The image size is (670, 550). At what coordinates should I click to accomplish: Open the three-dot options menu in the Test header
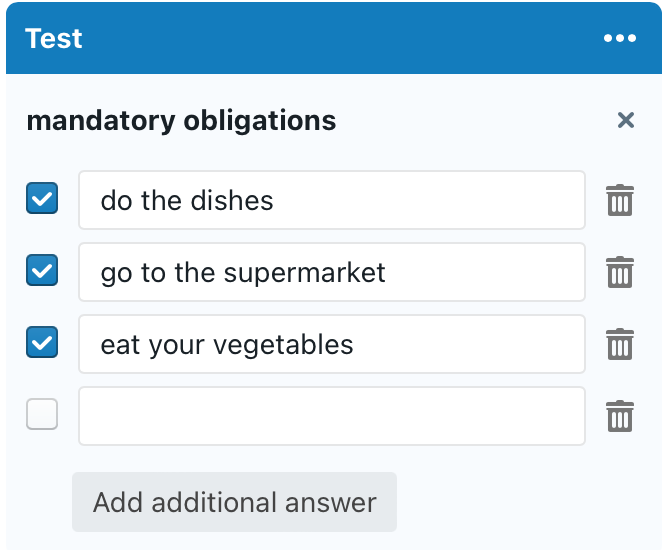click(x=620, y=39)
